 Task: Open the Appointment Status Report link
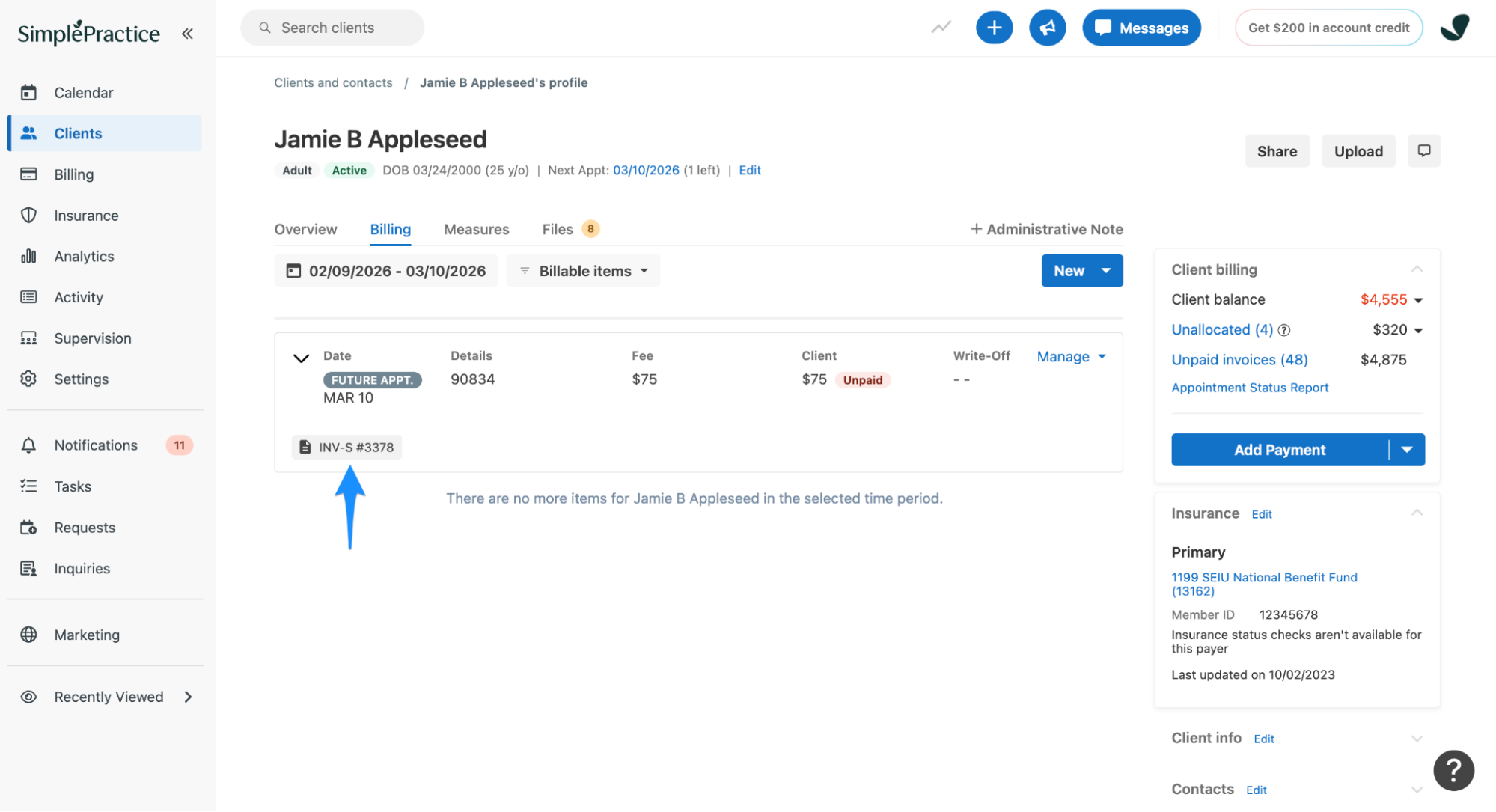pyautogui.click(x=1250, y=388)
